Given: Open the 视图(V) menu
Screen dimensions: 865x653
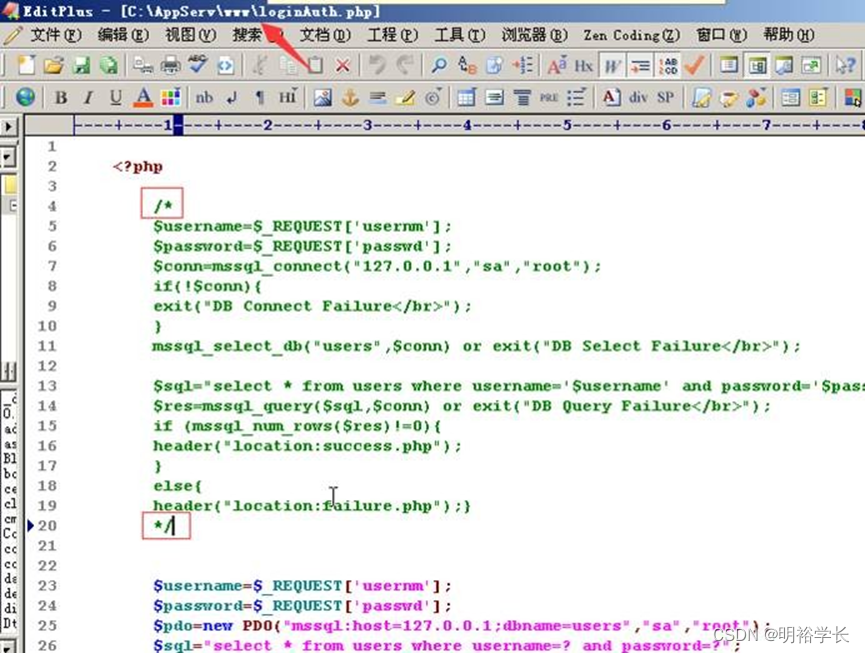Looking at the screenshot, I should tap(190, 35).
